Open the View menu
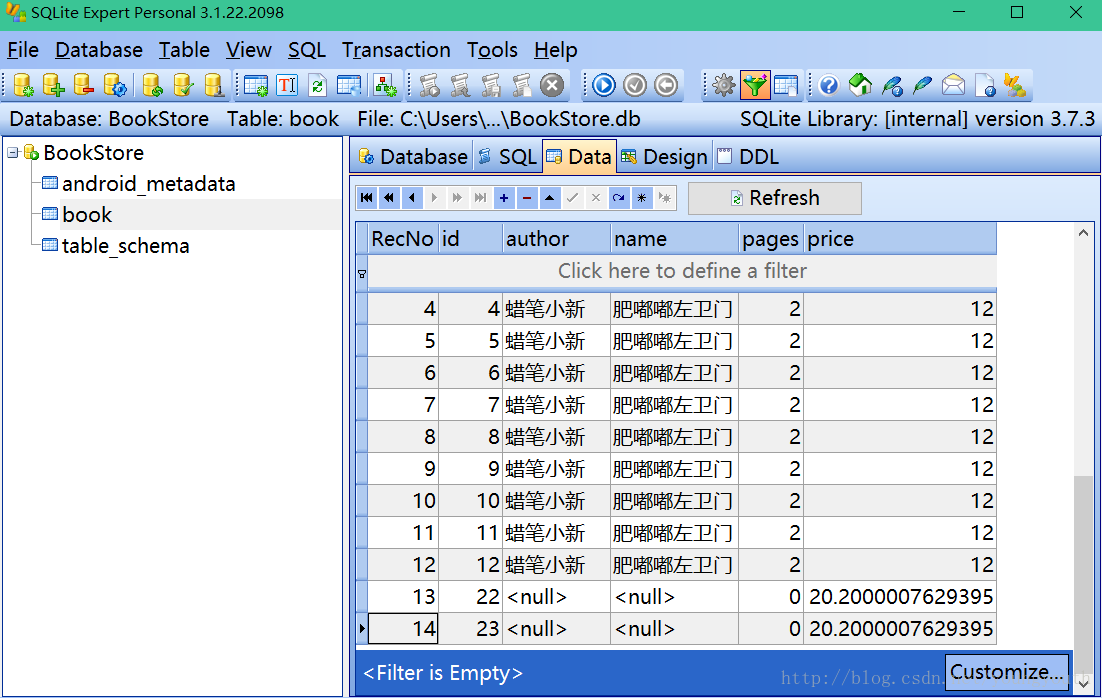Viewport: 1102px width, 698px height. [249, 50]
